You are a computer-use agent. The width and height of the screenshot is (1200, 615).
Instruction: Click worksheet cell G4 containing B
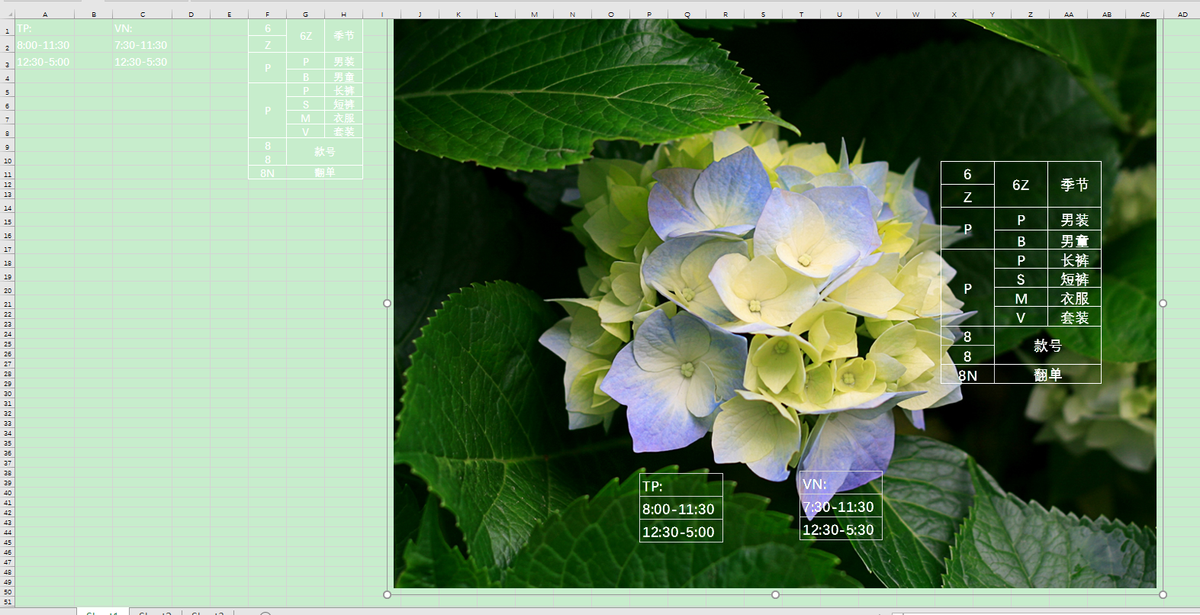(305, 77)
